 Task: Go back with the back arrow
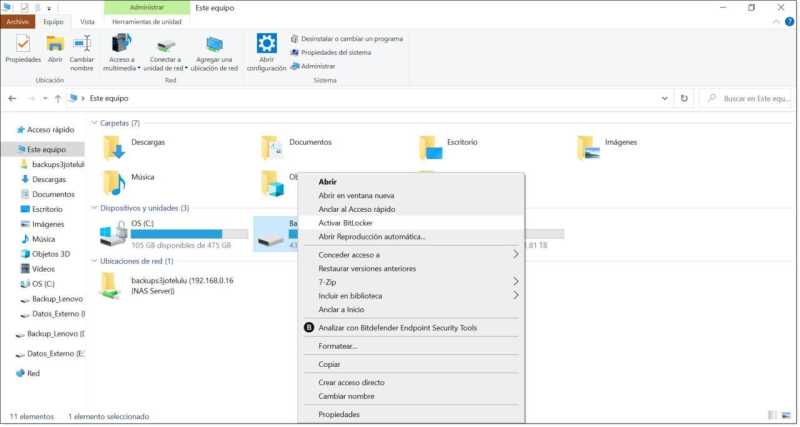[12, 98]
